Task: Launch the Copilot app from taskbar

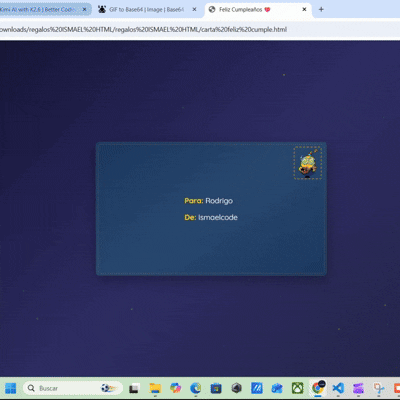Action: (175, 388)
